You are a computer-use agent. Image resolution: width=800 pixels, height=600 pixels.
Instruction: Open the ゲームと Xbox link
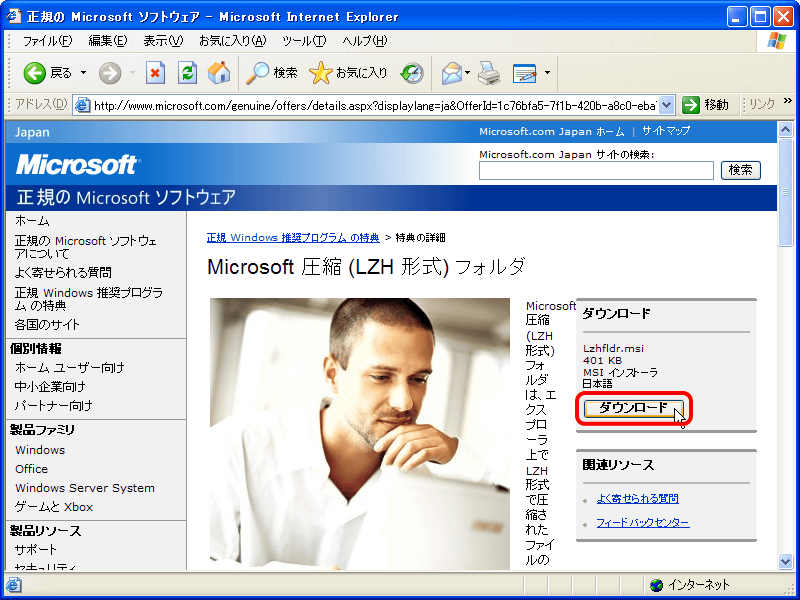pyautogui.click(x=54, y=507)
